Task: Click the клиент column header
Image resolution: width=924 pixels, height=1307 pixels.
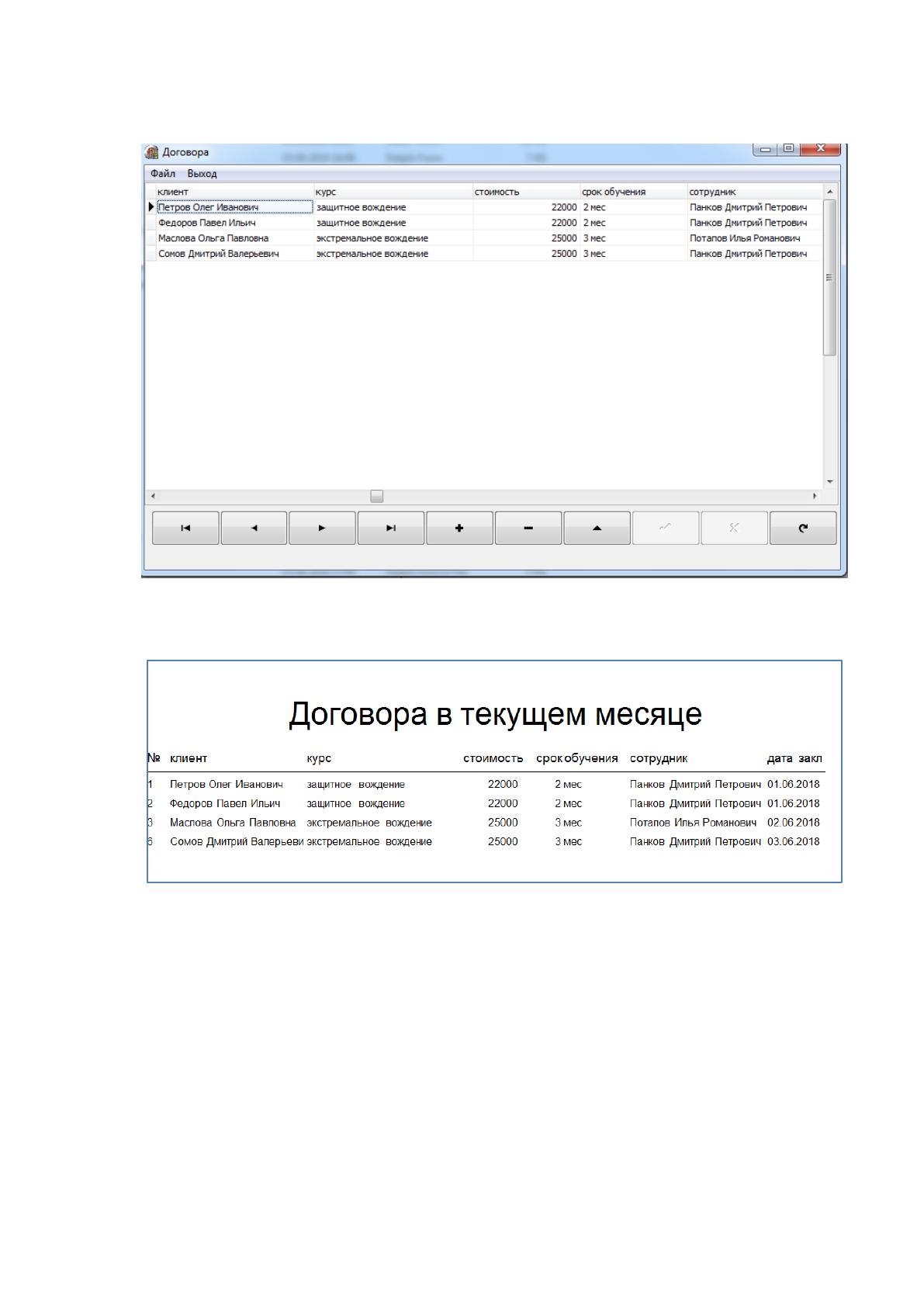Action: (x=235, y=192)
